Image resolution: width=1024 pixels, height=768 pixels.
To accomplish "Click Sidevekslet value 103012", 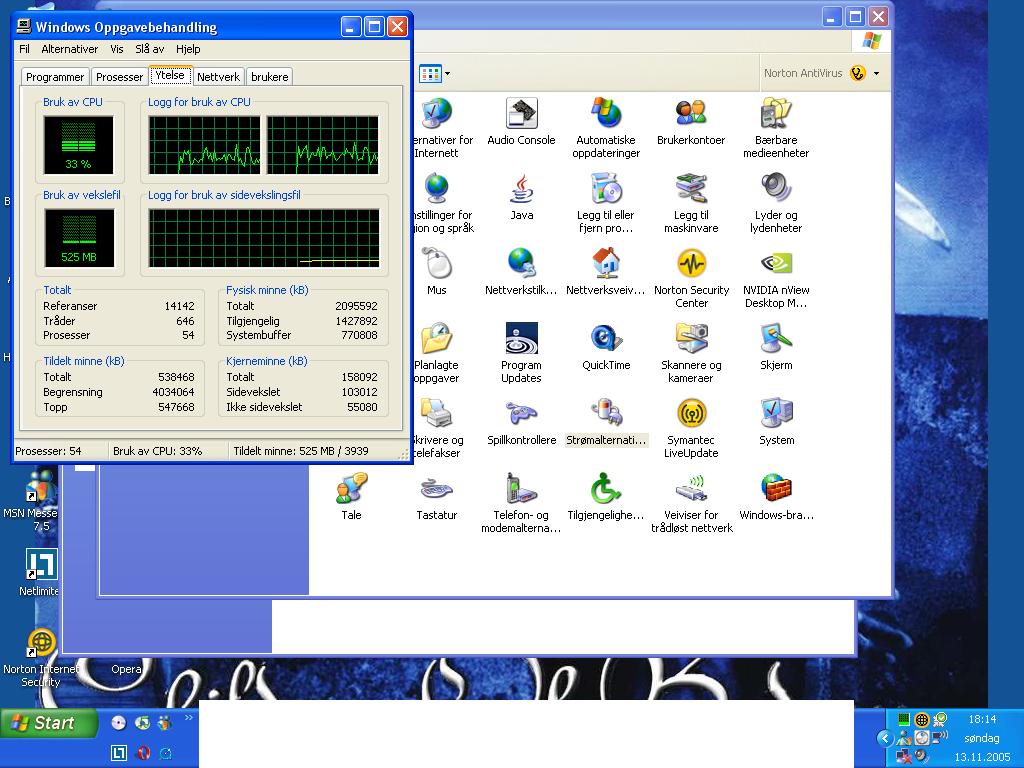I will point(359,392).
